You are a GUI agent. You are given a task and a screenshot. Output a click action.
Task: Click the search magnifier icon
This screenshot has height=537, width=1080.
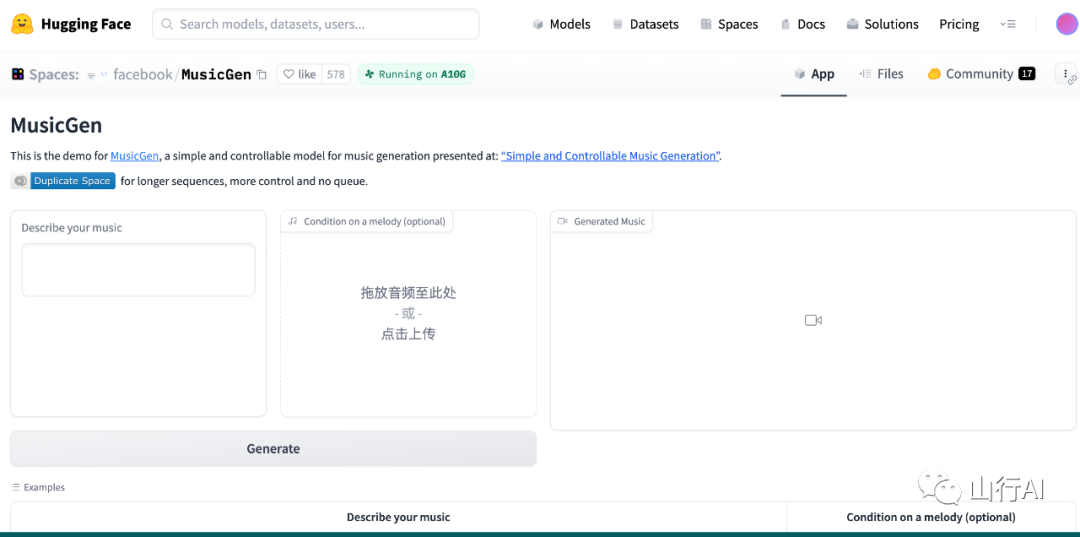coord(167,24)
